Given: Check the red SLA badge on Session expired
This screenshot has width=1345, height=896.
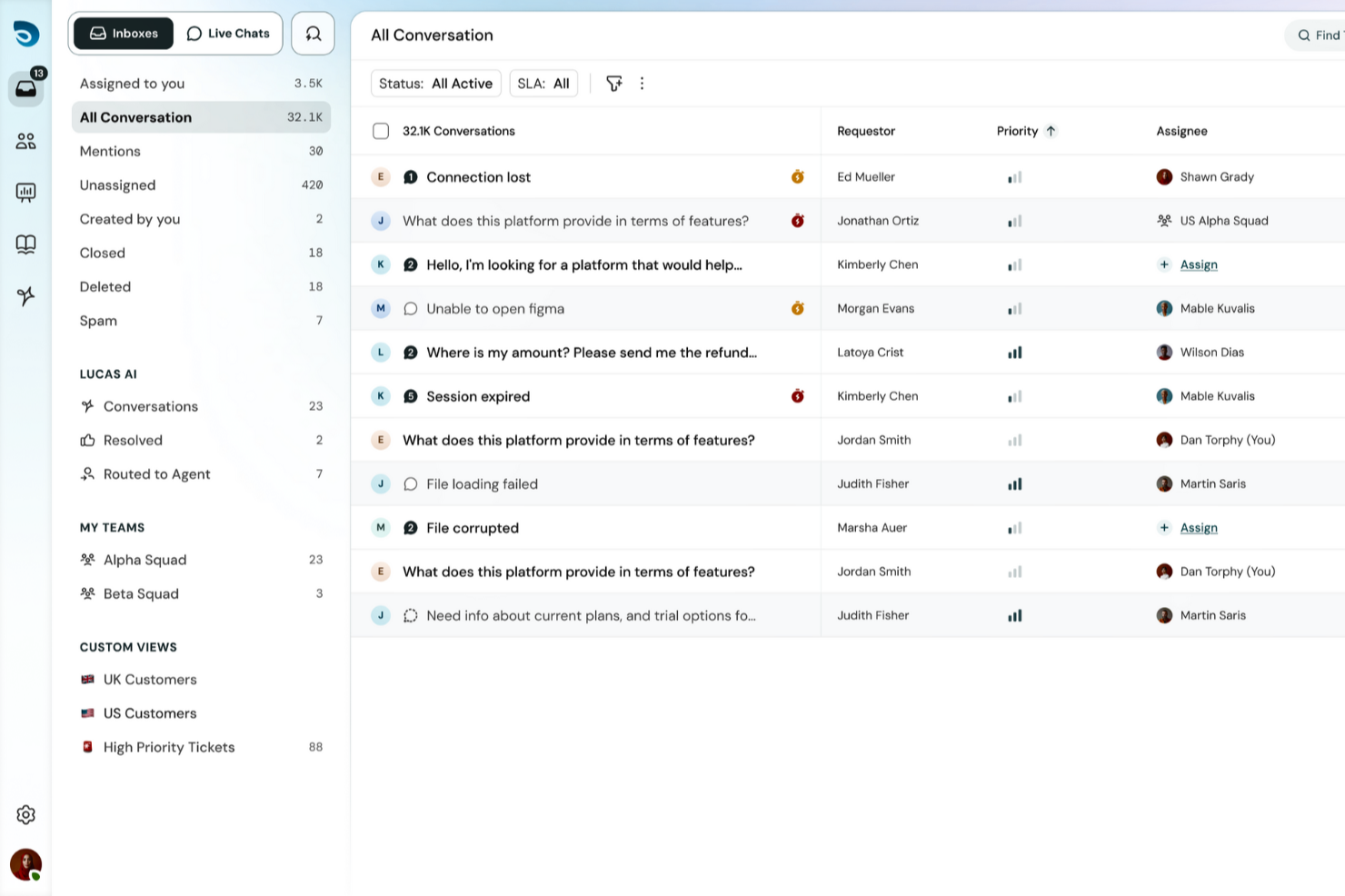Looking at the screenshot, I should tap(797, 395).
